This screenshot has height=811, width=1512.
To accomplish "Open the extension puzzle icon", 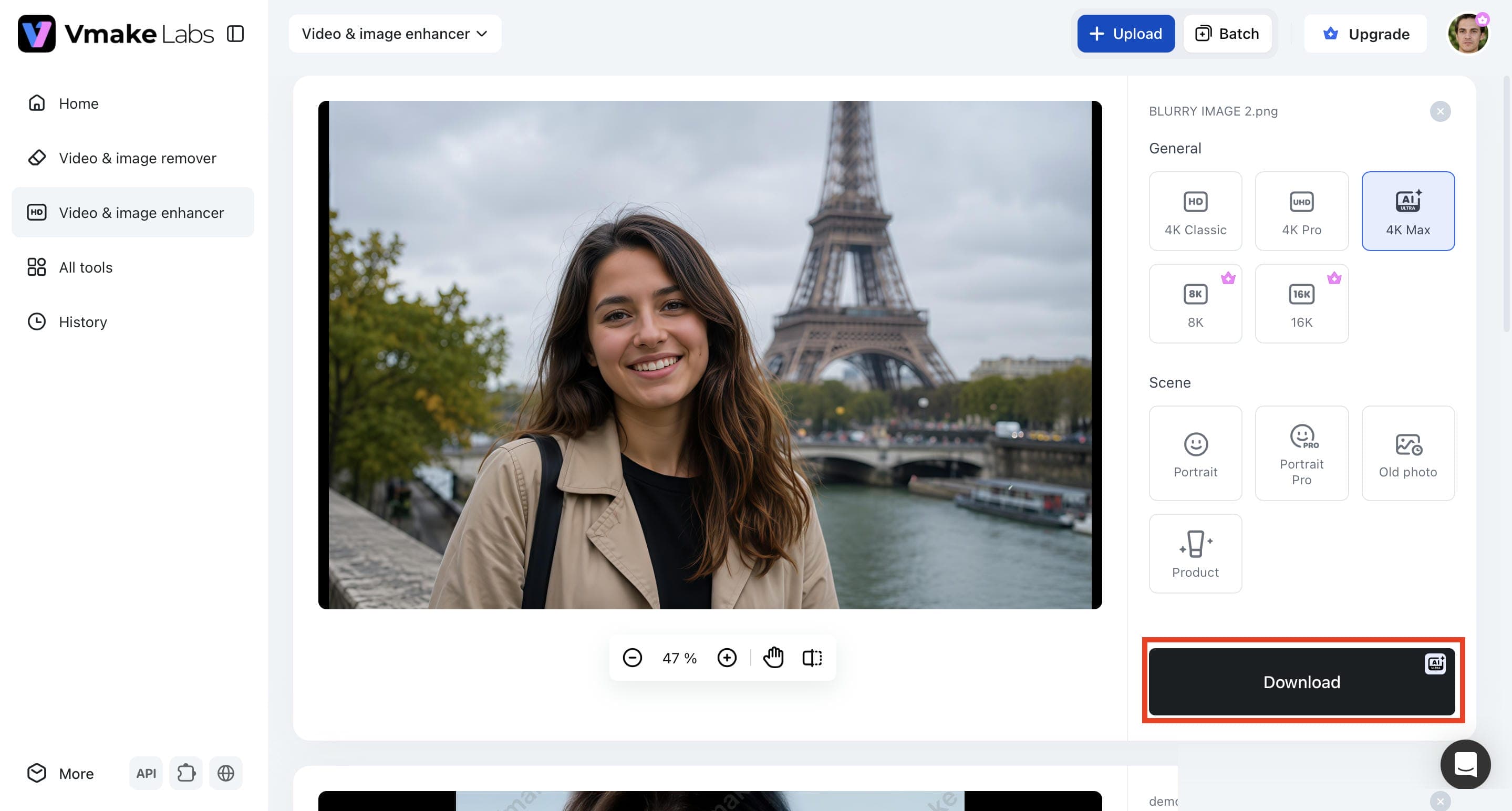I will 186,773.
